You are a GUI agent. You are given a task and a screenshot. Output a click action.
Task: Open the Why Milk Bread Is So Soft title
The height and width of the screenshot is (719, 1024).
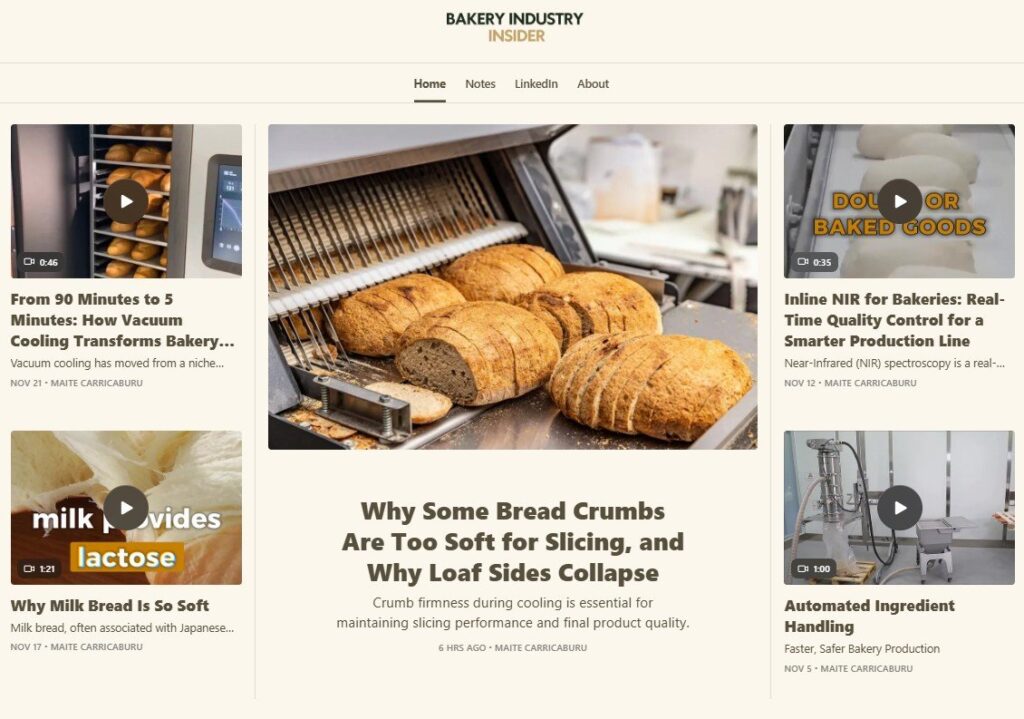pos(110,605)
